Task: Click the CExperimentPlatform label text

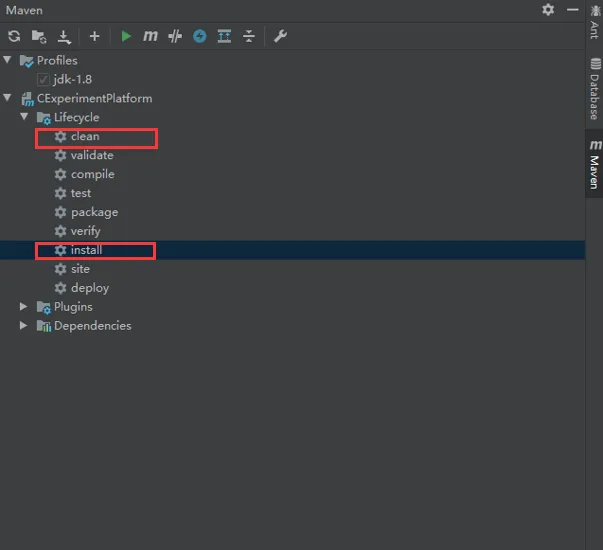Action: pos(95,98)
